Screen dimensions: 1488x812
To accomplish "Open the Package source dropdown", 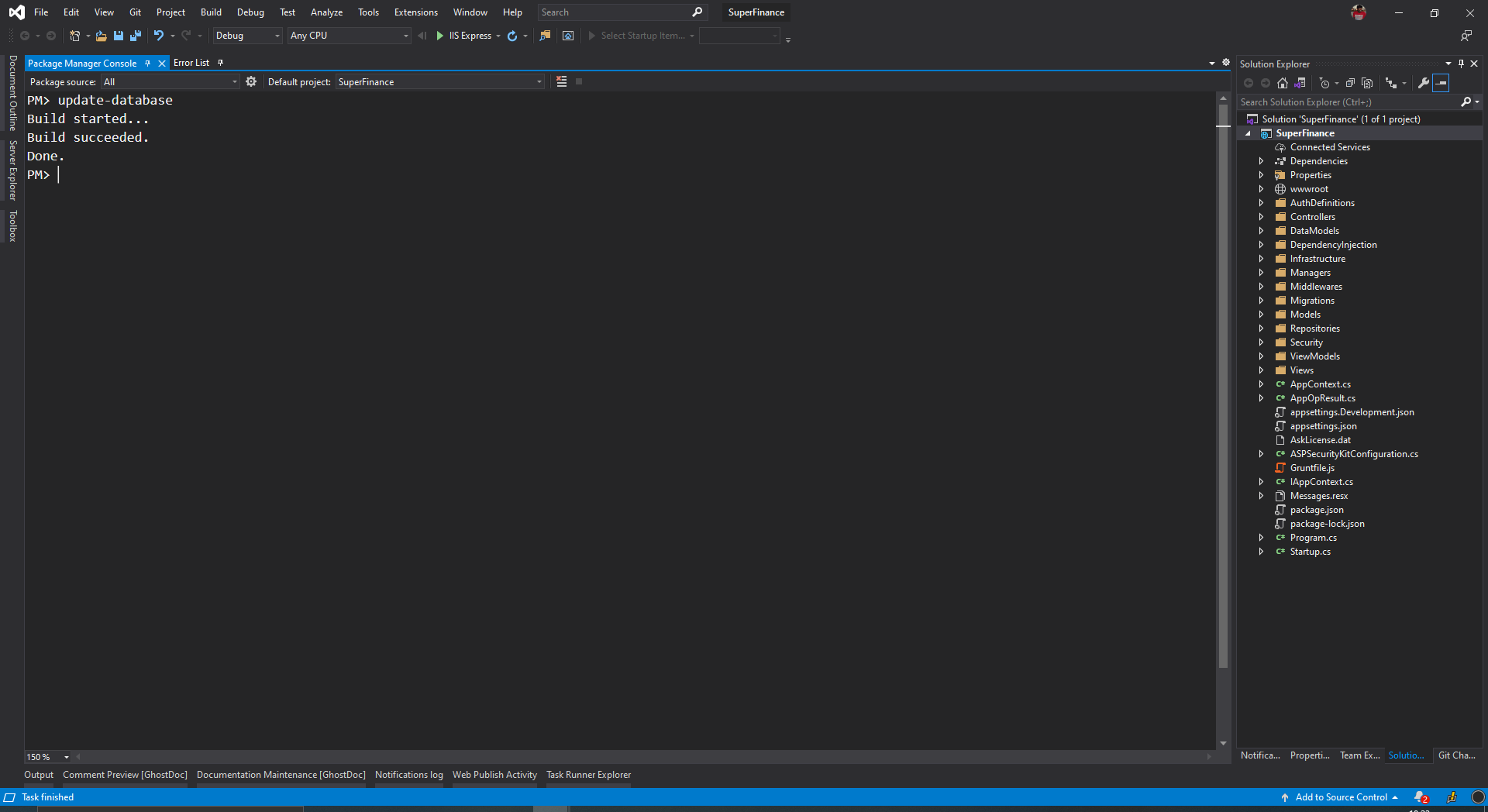I will (x=170, y=81).
